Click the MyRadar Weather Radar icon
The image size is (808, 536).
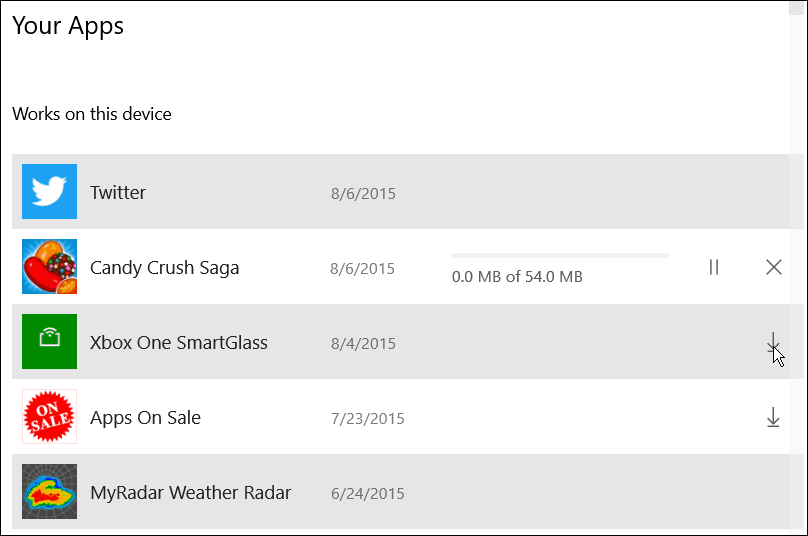[x=49, y=492]
